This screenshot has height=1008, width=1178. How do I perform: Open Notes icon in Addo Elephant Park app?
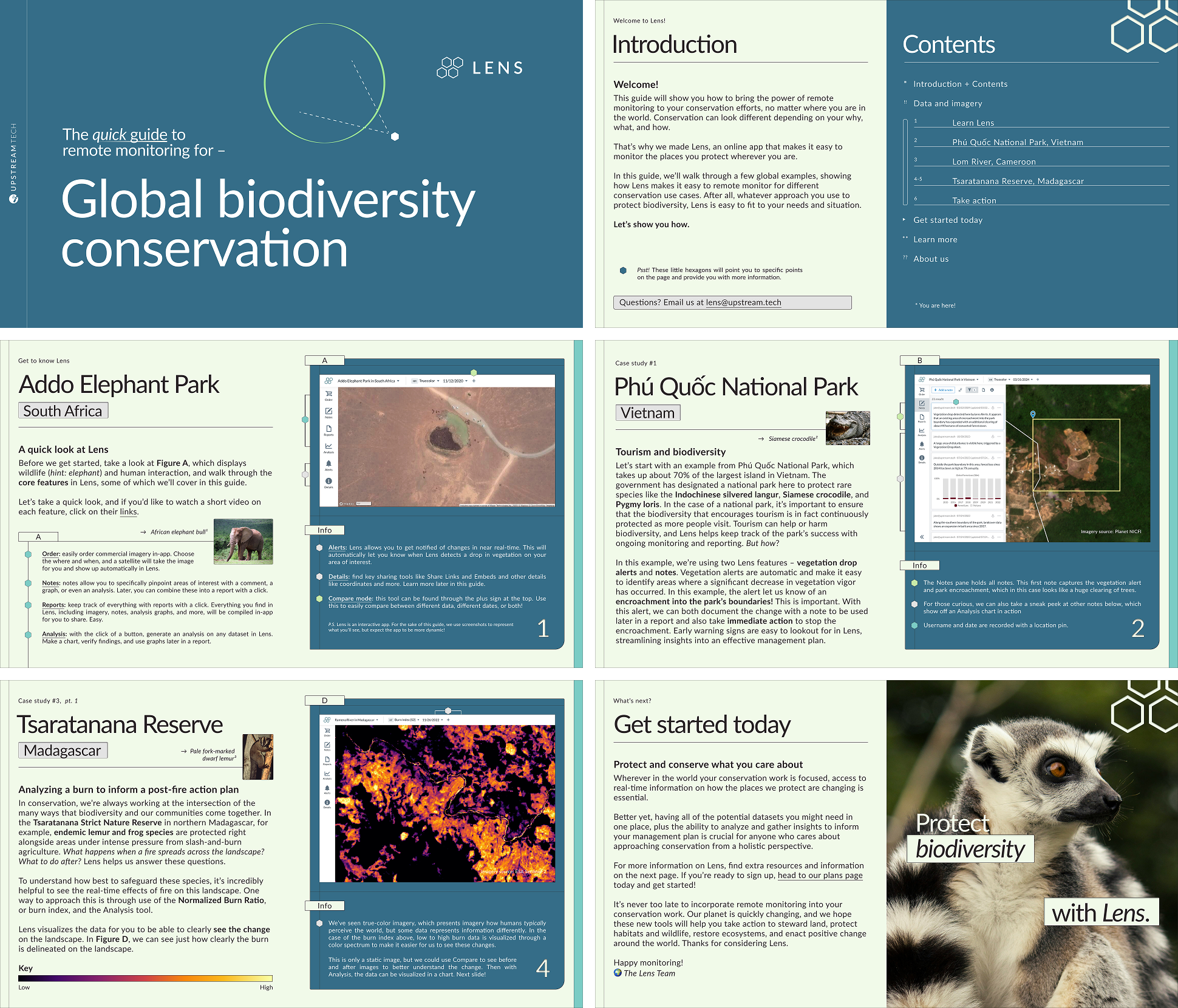(x=329, y=411)
